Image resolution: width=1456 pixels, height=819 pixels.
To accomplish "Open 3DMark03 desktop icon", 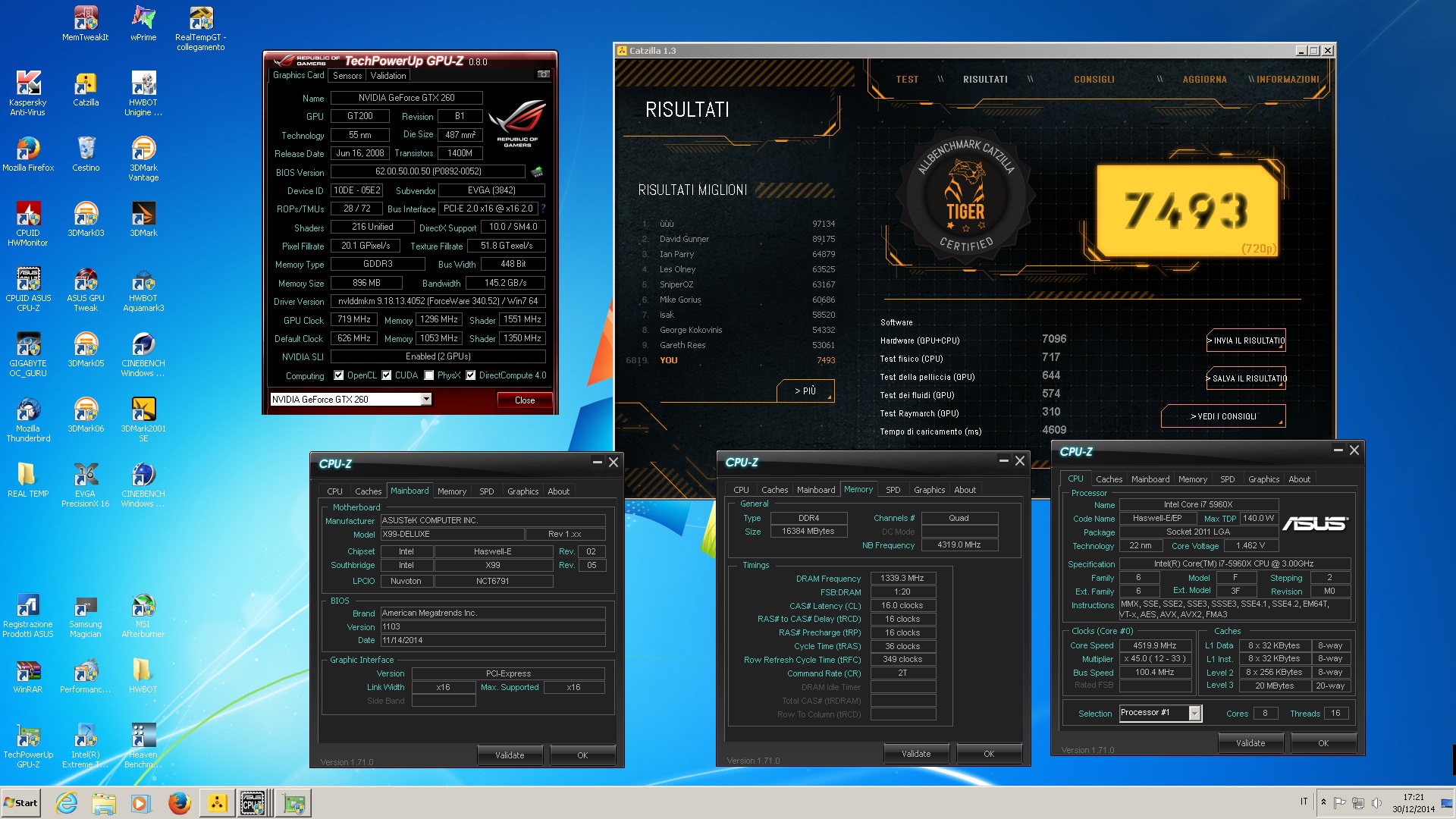I will (x=86, y=219).
